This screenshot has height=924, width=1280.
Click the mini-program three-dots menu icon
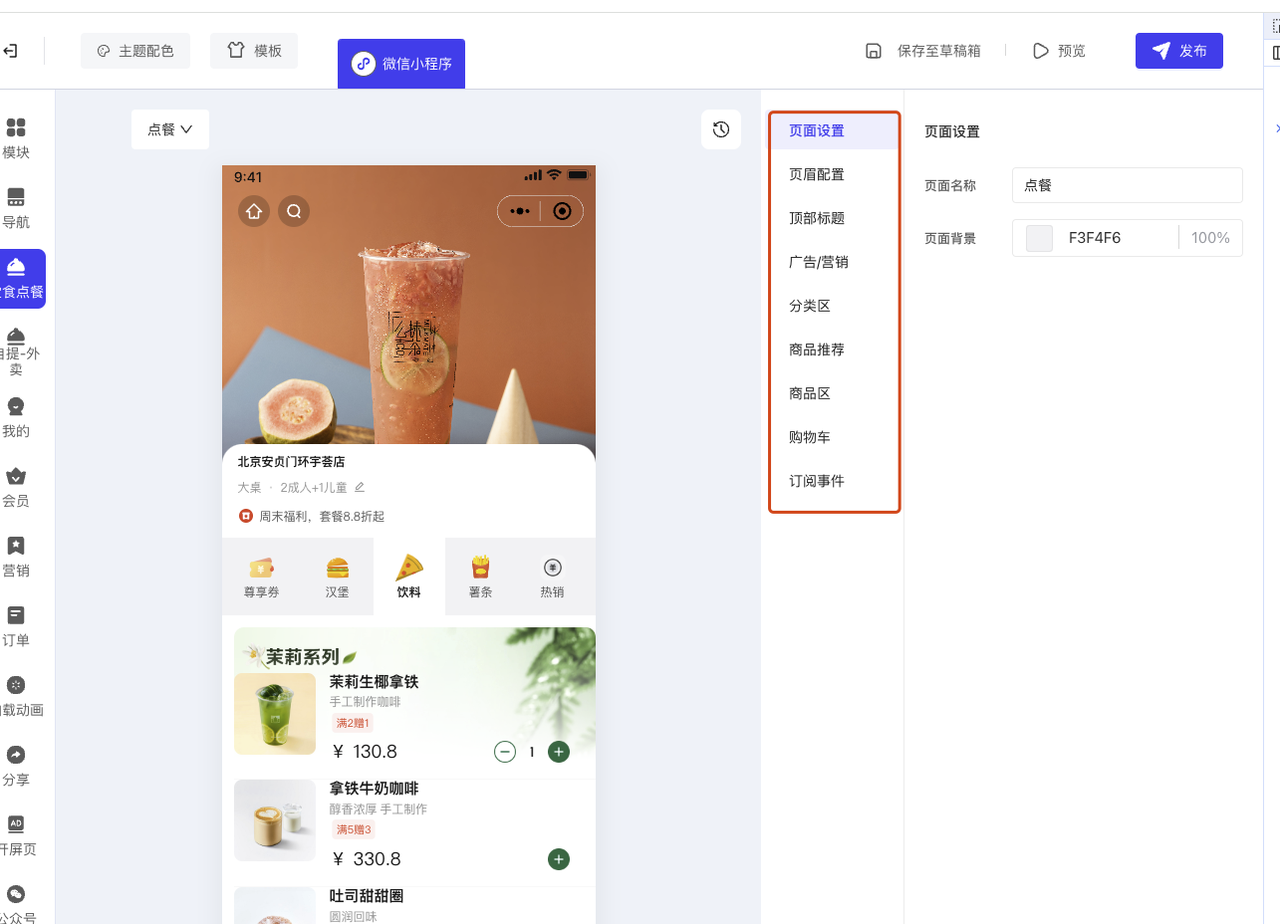519,211
